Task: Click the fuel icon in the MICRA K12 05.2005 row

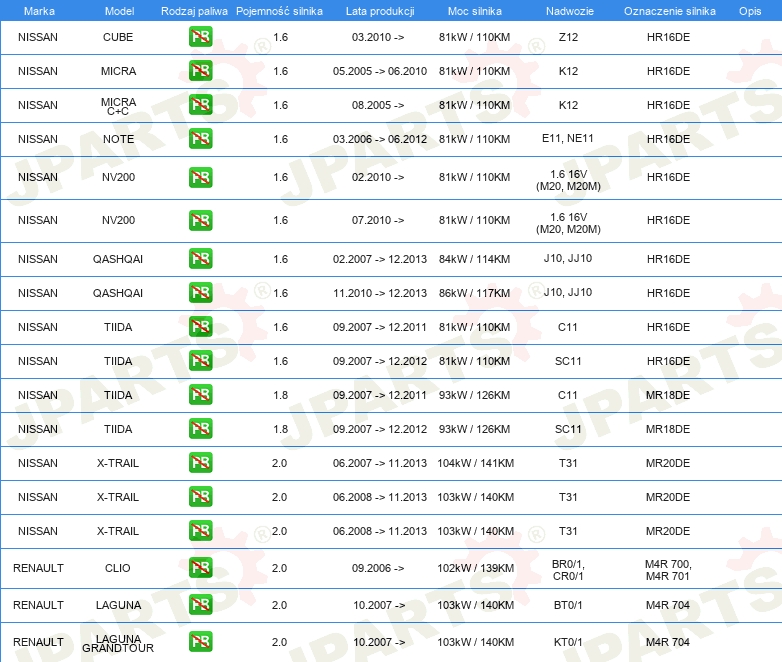Action: coord(200,71)
